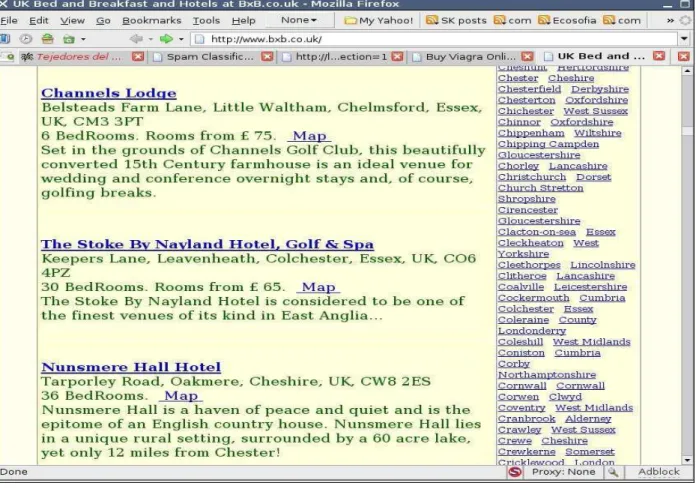The image size is (696, 492).
Task: Click the Proxy: None status panel
Action: (563, 472)
